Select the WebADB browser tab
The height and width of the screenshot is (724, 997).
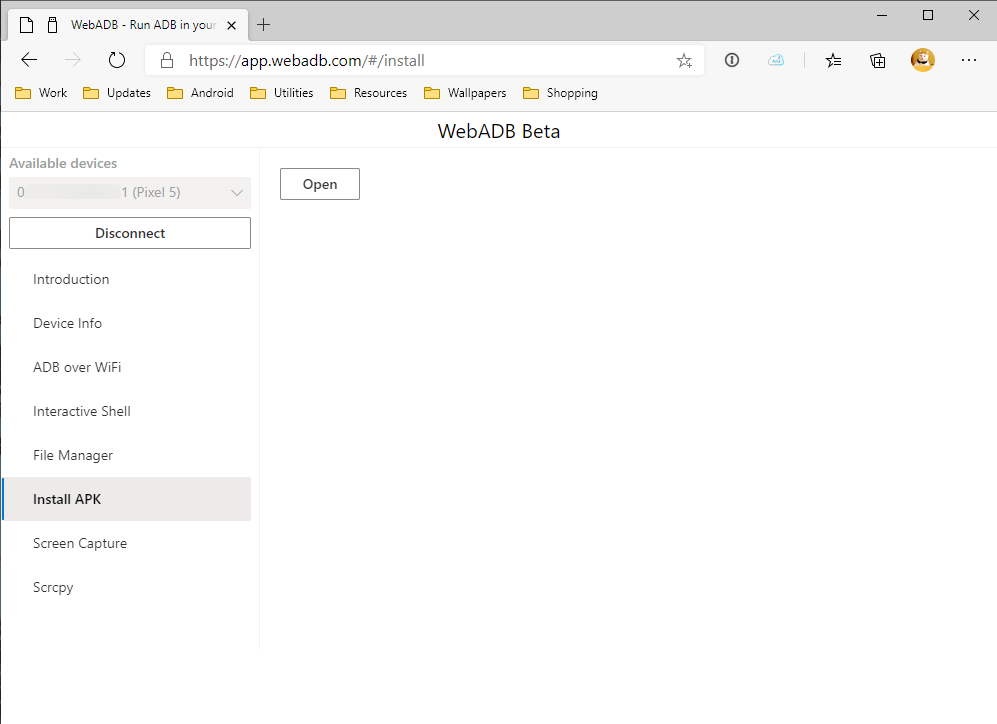click(x=129, y=25)
